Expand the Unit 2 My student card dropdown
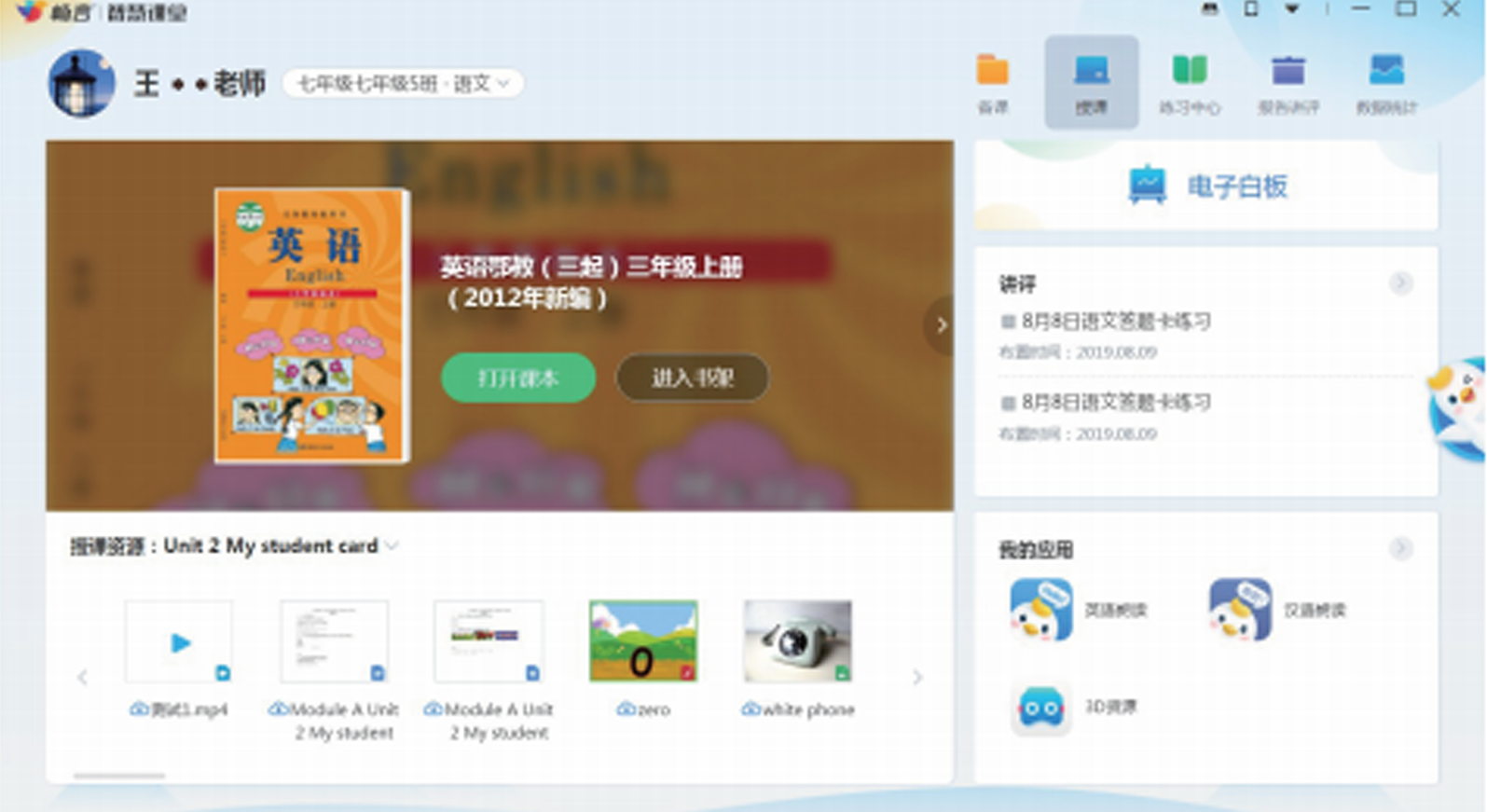The width and height of the screenshot is (1487, 812). (392, 545)
